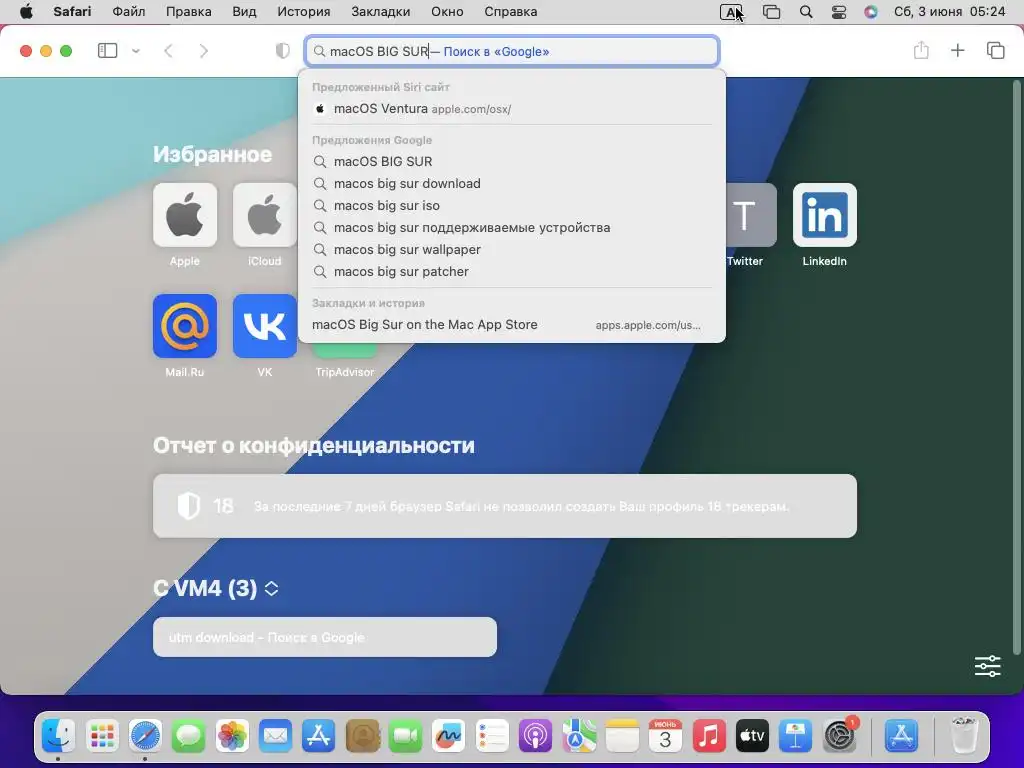
Task: Select suggestion macos big sur patcher
Action: pyautogui.click(x=512, y=272)
